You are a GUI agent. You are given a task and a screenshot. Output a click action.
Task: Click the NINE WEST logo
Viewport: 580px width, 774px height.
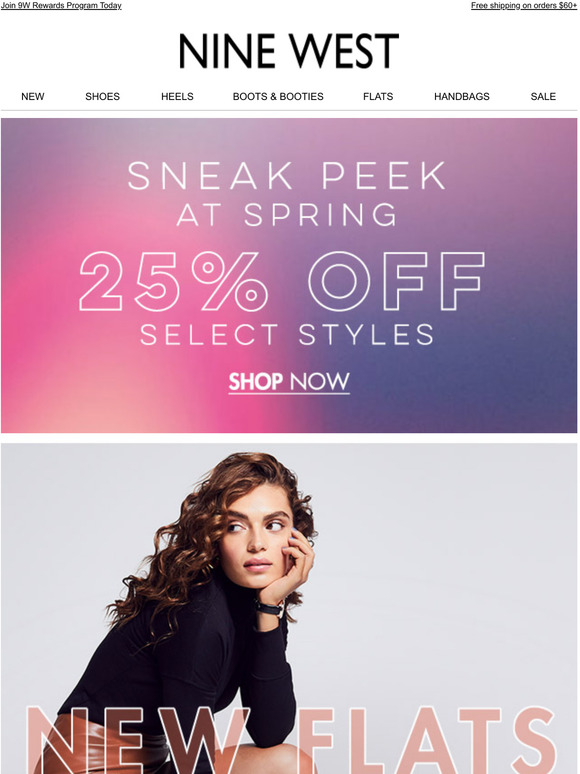click(x=289, y=51)
